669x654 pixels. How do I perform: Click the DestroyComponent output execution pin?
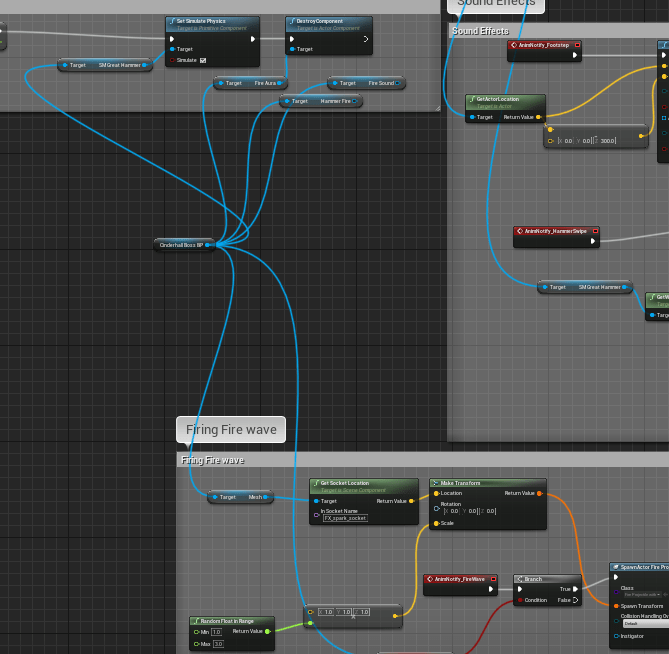click(x=366, y=39)
